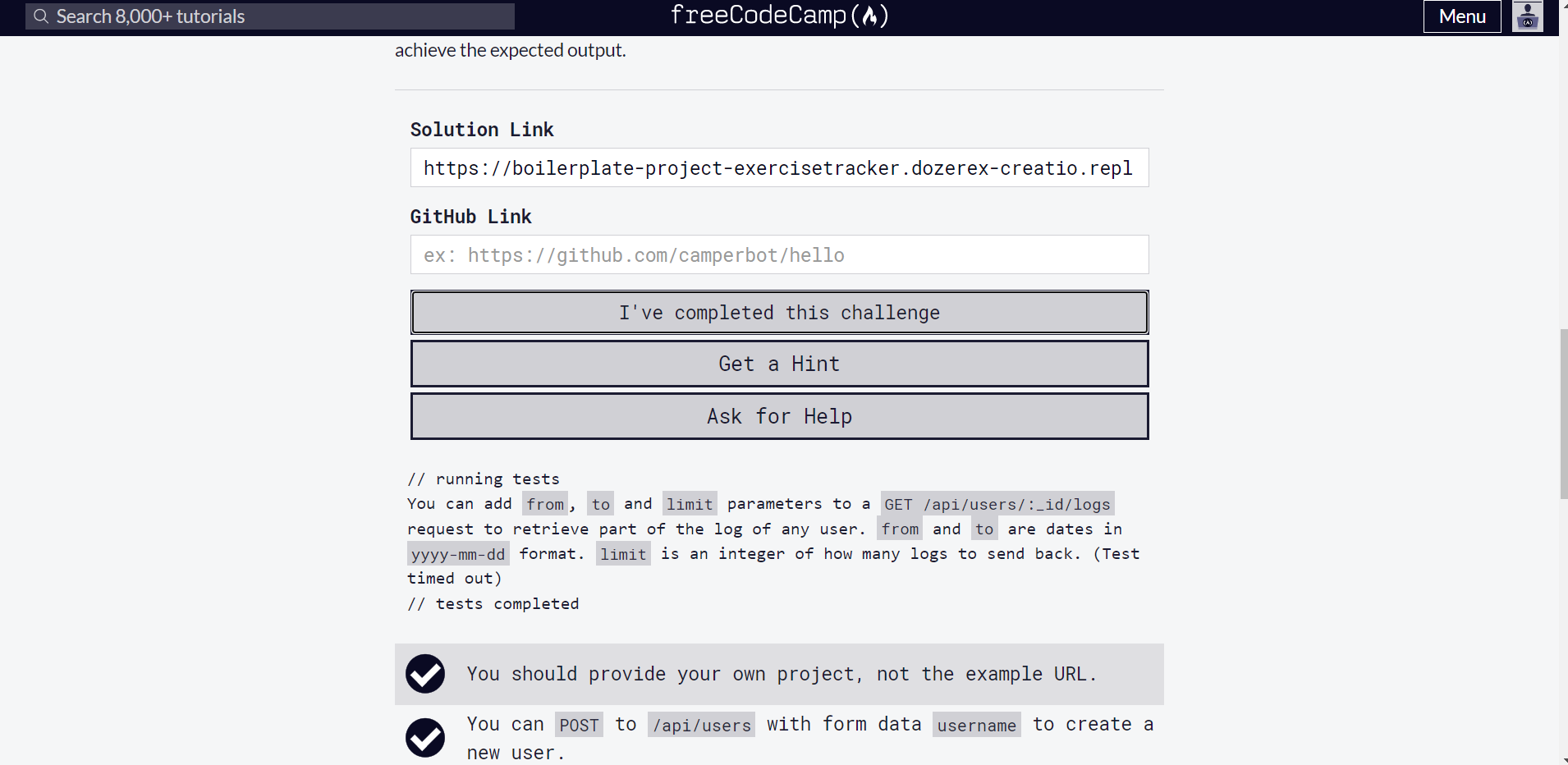This screenshot has width=1568, height=765.
Task: Click the page vertical scrollbar thumb
Action: tap(1563, 414)
